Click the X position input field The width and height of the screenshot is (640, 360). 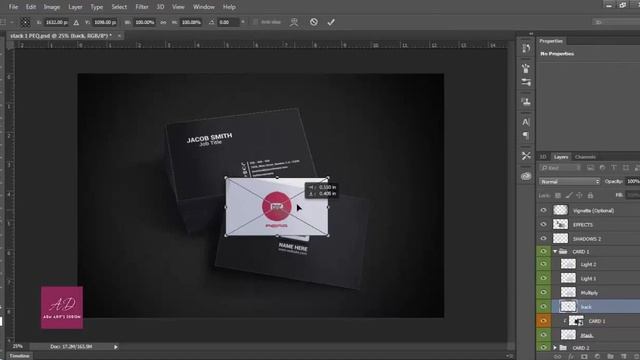click(56, 22)
